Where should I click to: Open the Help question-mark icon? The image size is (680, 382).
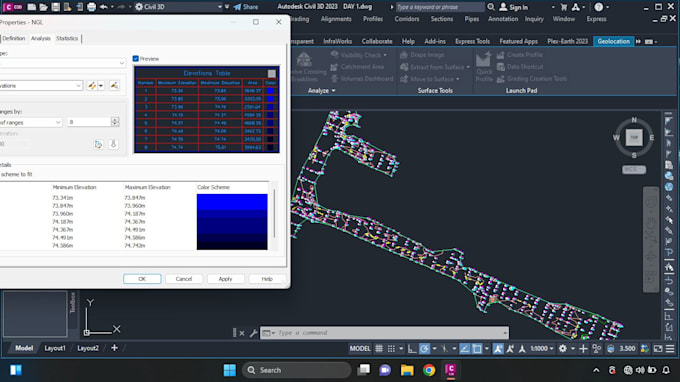(x=598, y=7)
